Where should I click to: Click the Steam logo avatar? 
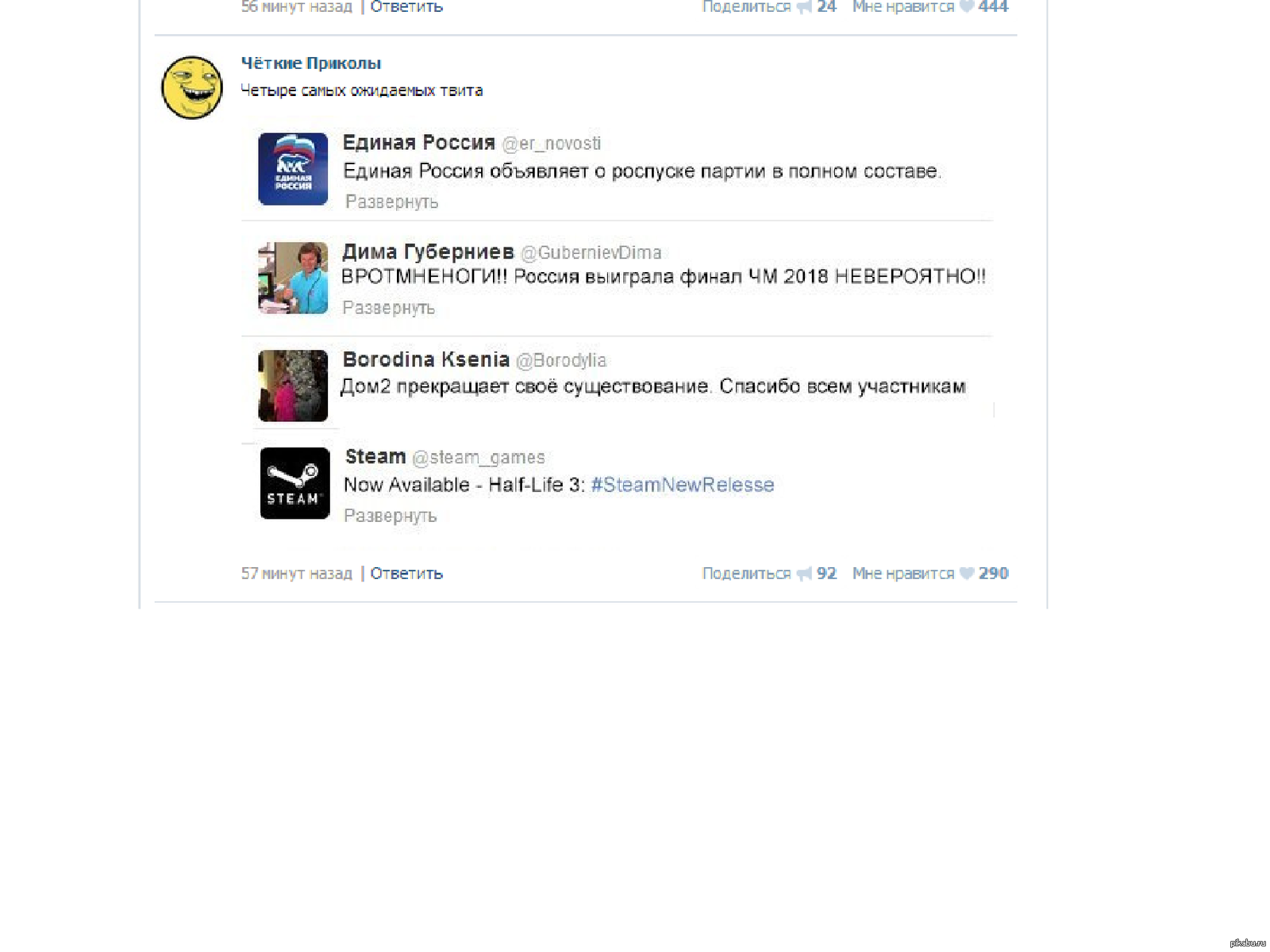tap(295, 483)
